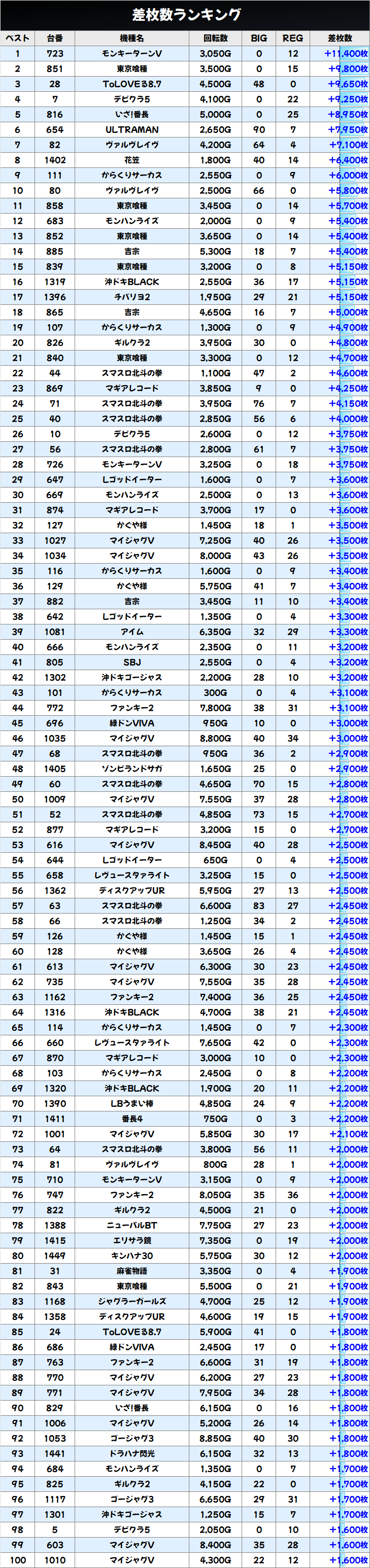Select the 台番 column header

pos(55,39)
